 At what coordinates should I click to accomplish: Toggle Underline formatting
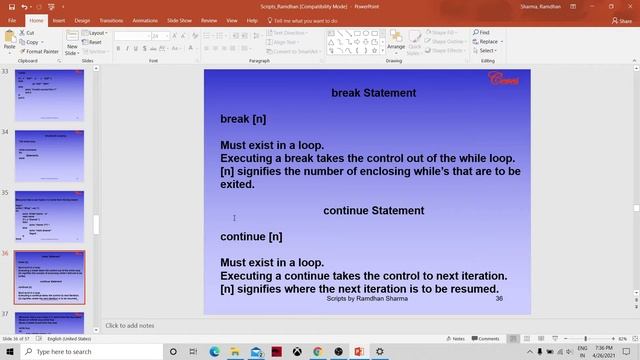(136, 49)
